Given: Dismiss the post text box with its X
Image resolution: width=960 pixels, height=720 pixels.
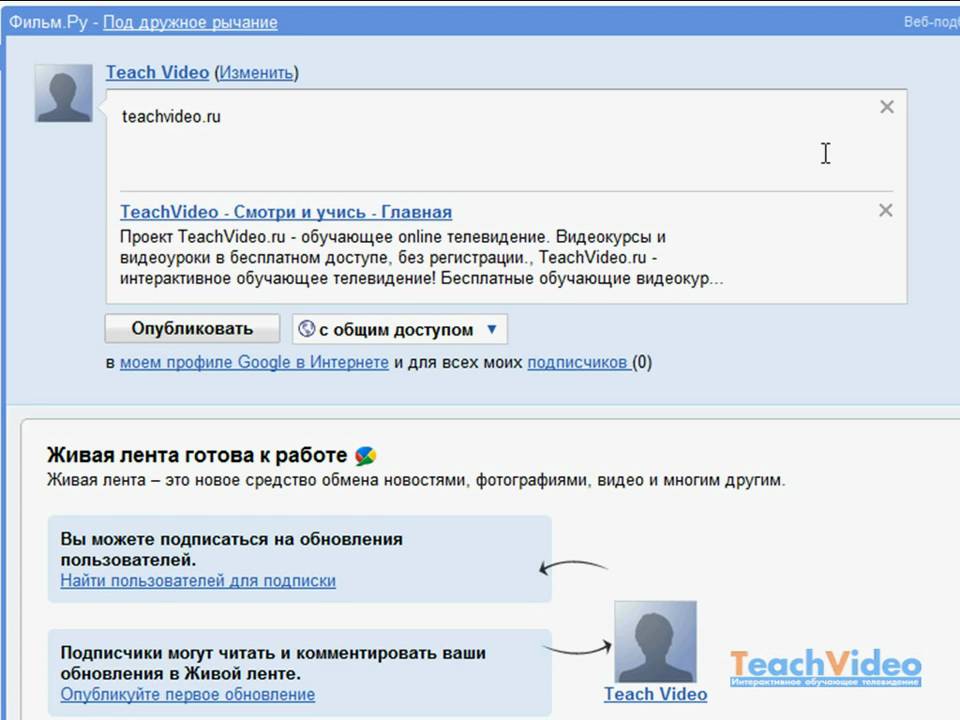Looking at the screenshot, I should (x=887, y=107).
